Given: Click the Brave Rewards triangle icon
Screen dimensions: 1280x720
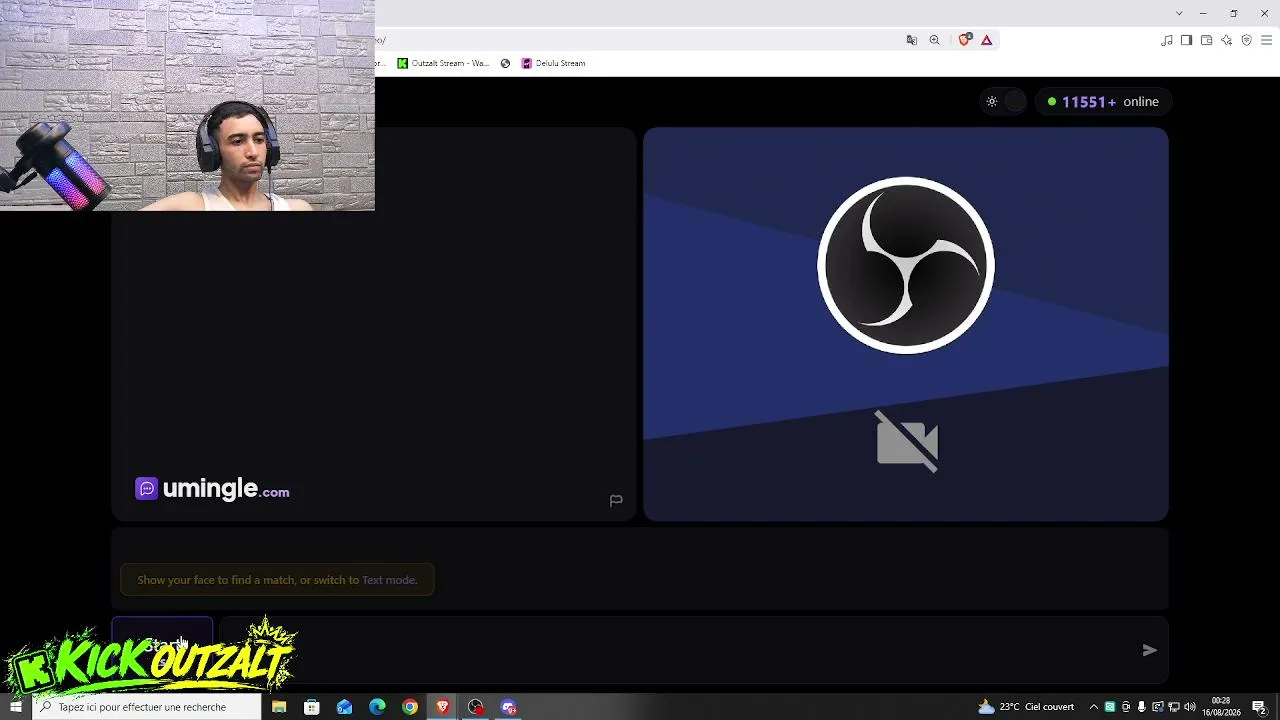Looking at the screenshot, I should 987,40.
